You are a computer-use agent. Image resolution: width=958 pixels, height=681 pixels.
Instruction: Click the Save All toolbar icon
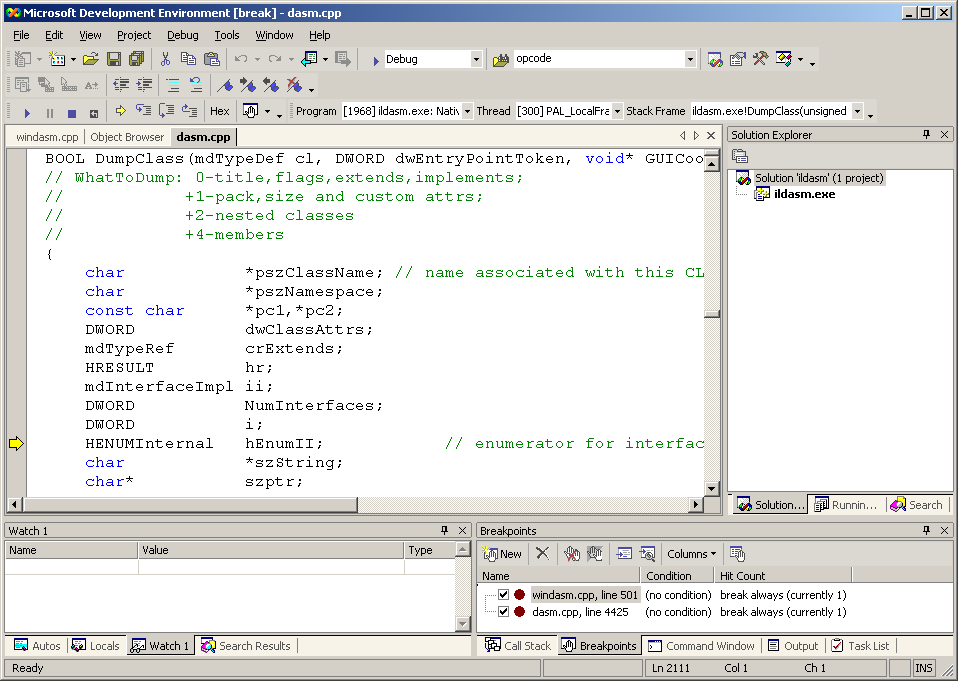136,59
